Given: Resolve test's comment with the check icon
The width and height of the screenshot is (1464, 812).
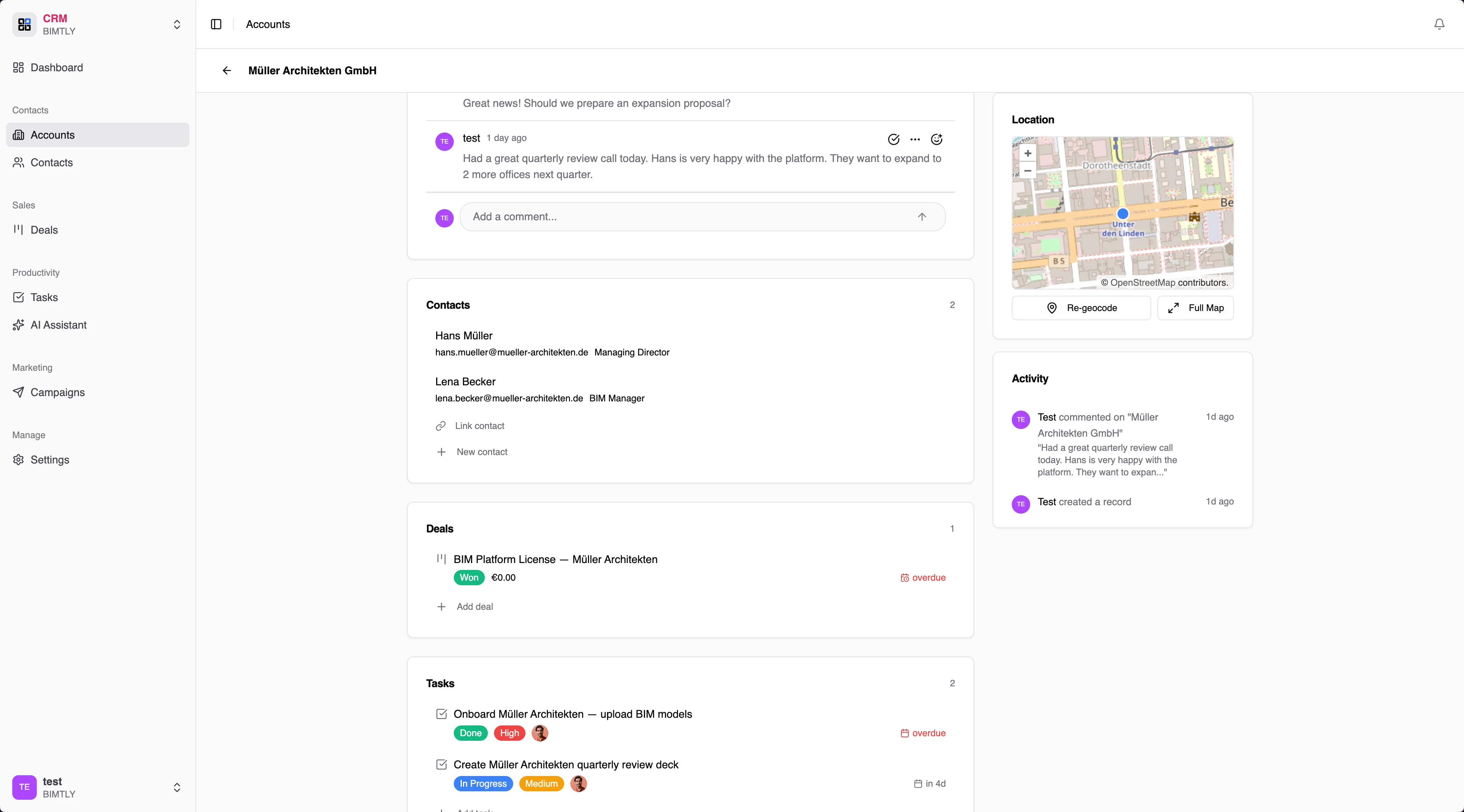Looking at the screenshot, I should (893, 140).
